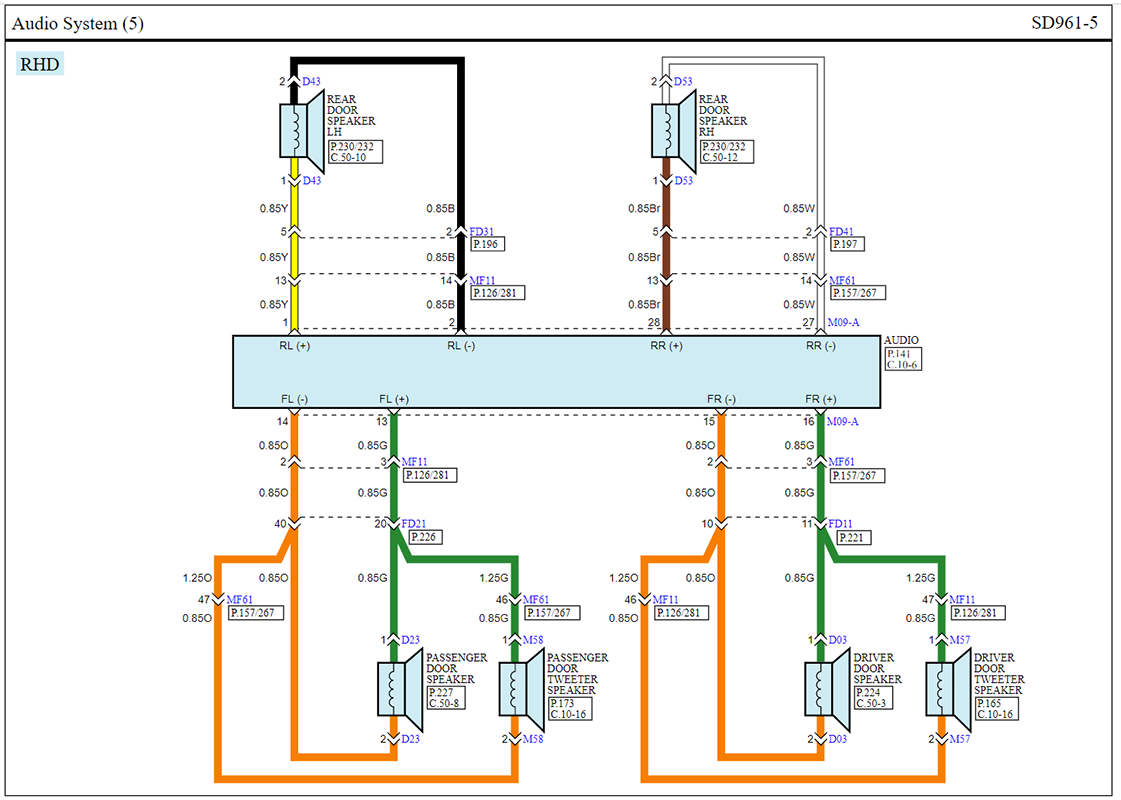This screenshot has width=1121, height=800.
Task: Click the Audio System (5) title
Action: 78,24
